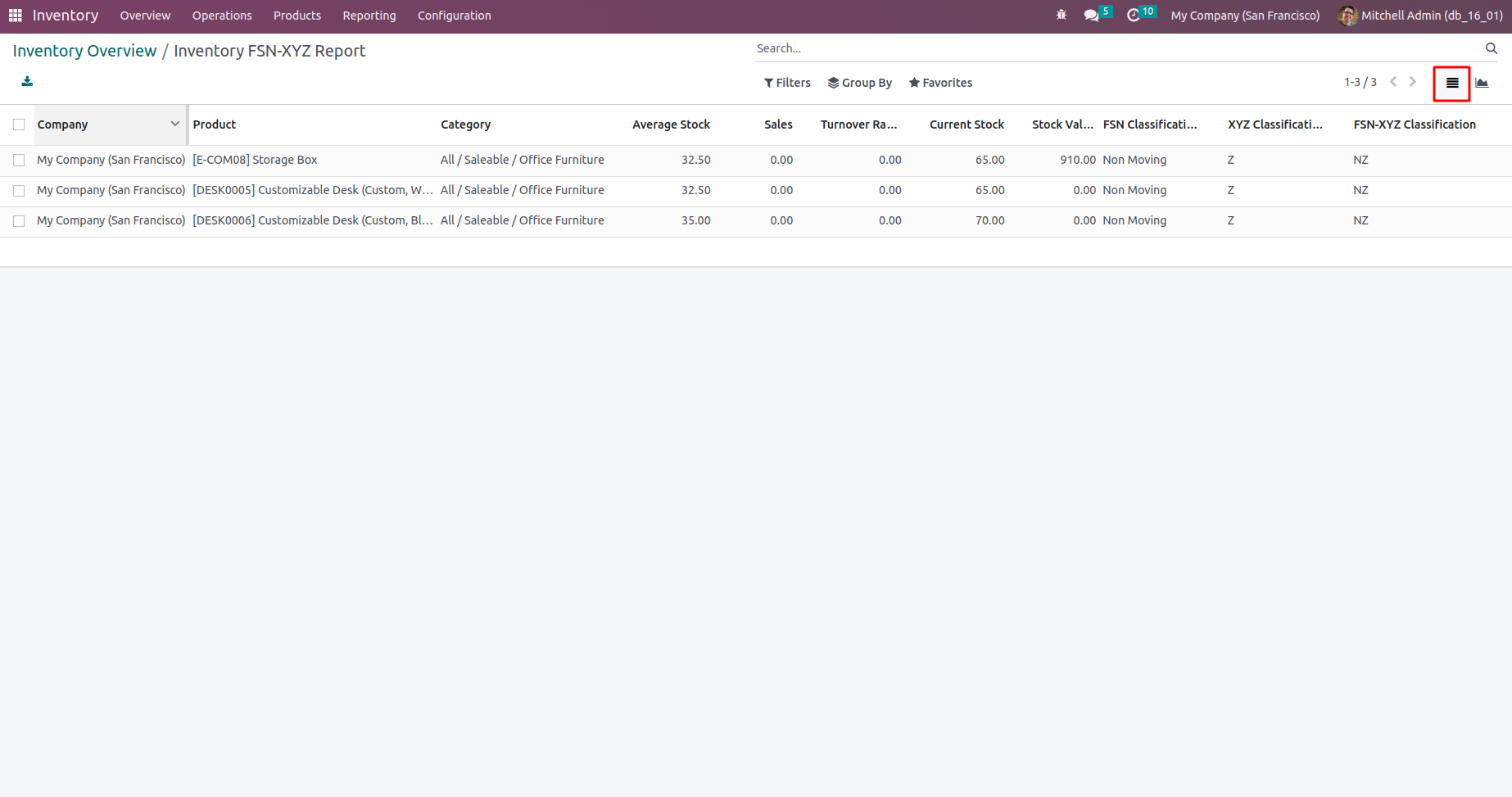Tick checkbox for DESK0006 row
1512x797 pixels.
(19, 221)
